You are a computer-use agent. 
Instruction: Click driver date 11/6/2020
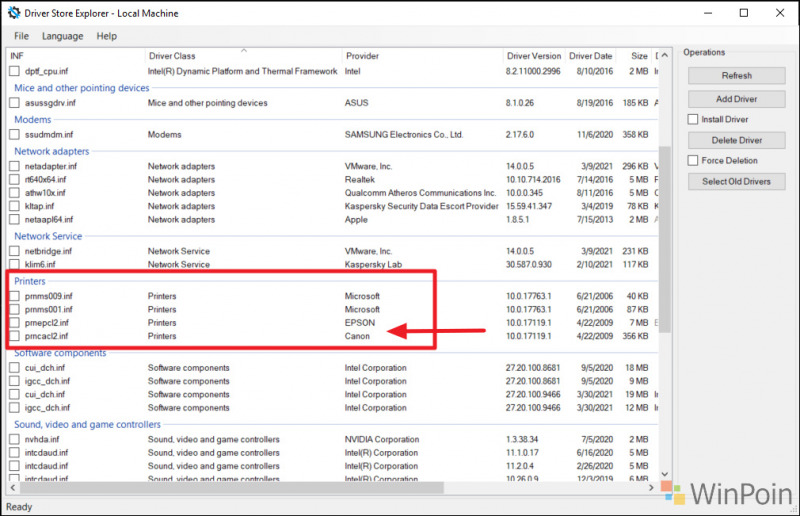(594, 135)
